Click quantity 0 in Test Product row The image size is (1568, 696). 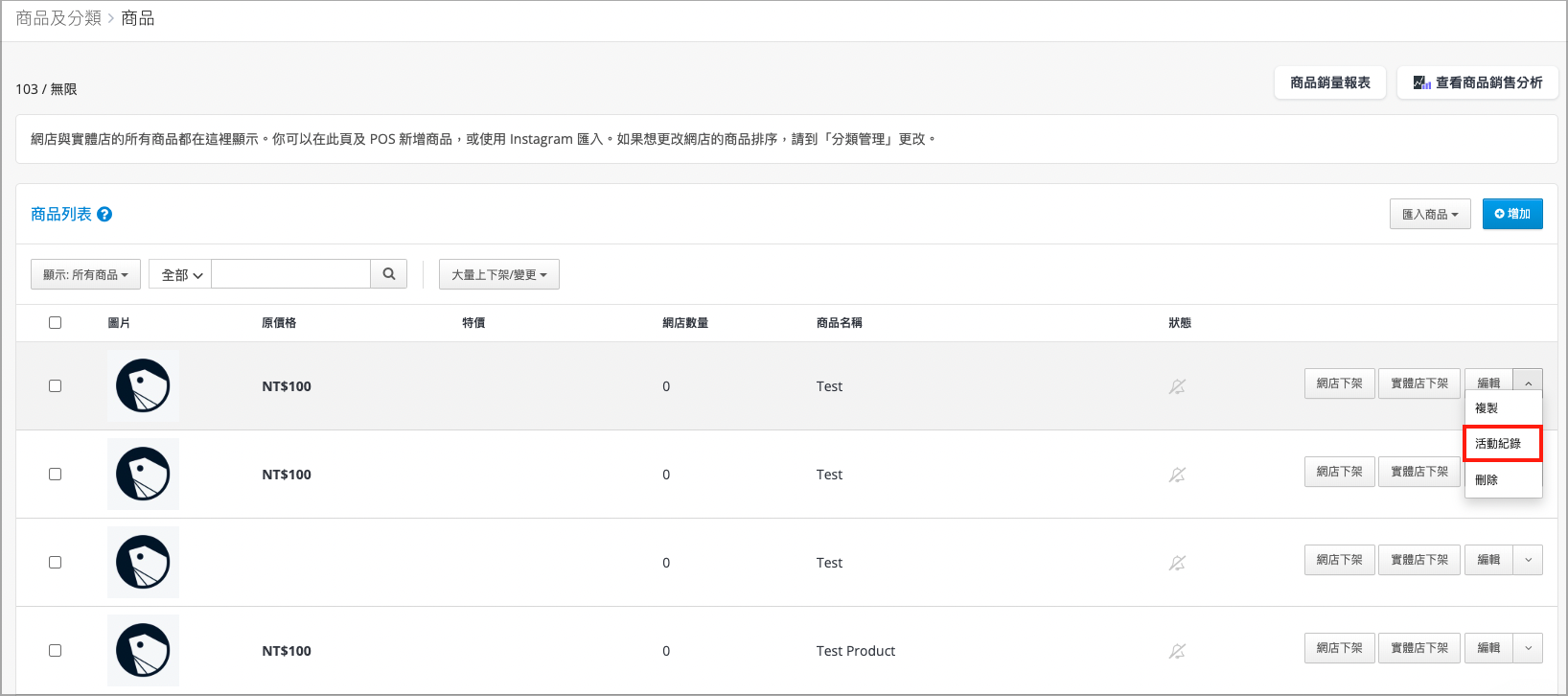(666, 651)
